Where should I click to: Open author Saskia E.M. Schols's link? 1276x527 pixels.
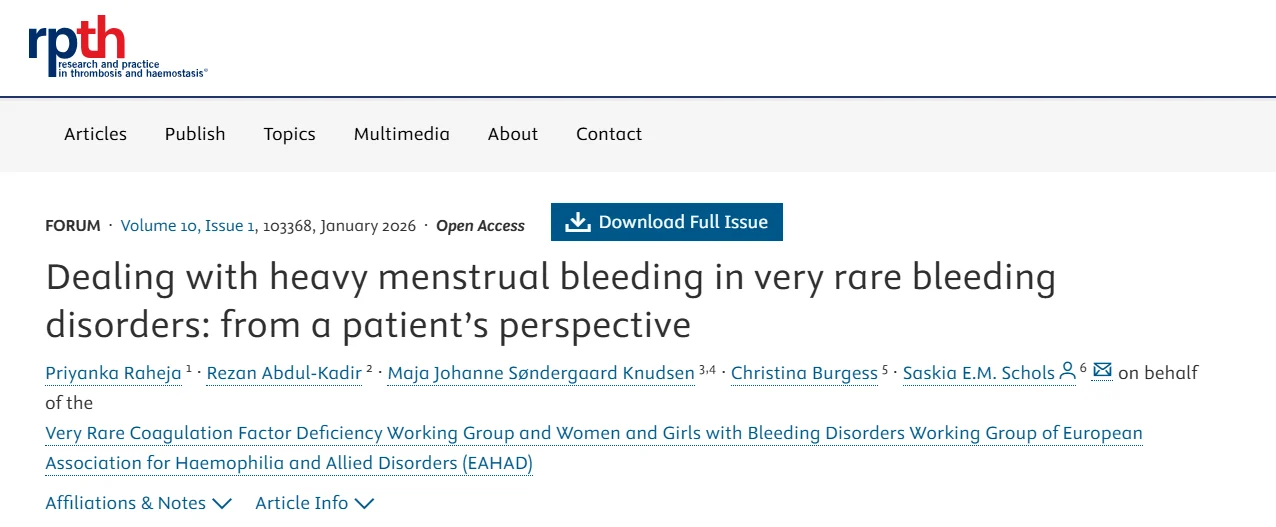[979, 373]
